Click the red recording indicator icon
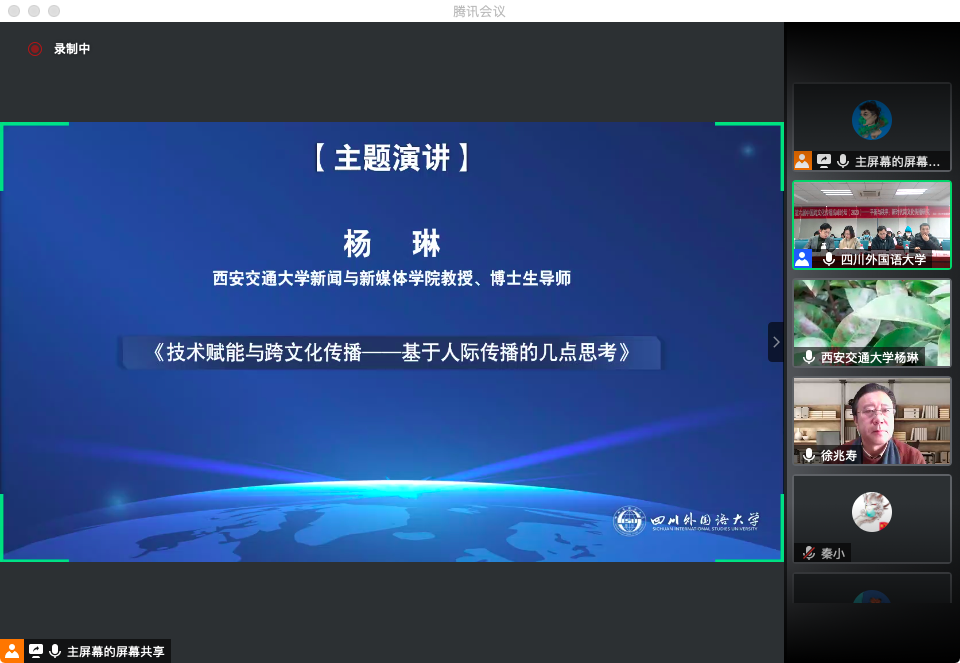The width and height of the screenshot is (960, 663). [x=35, y=48]
